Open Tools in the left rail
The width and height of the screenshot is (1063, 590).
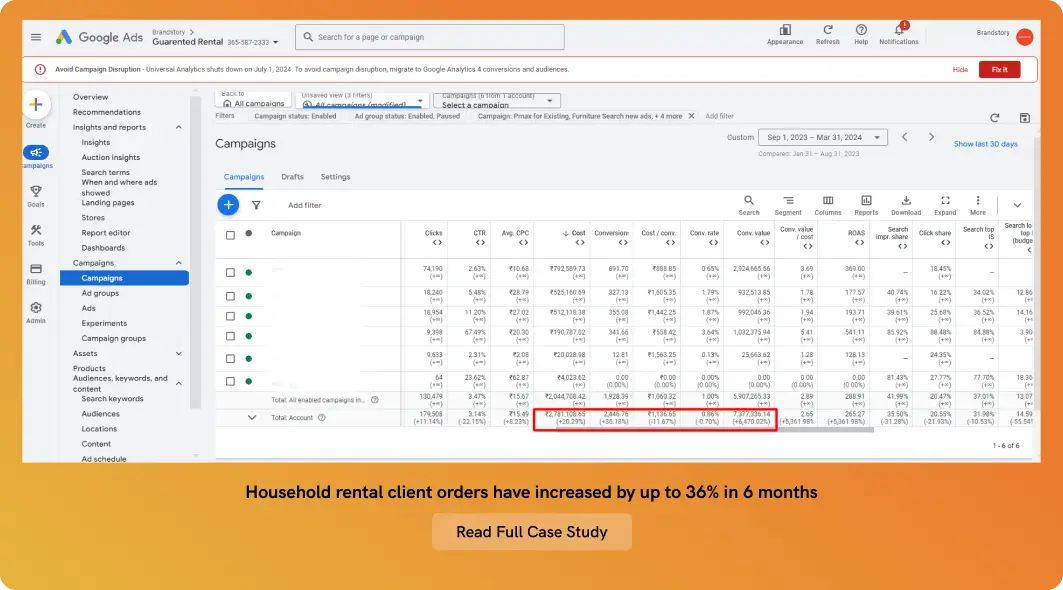36,234
